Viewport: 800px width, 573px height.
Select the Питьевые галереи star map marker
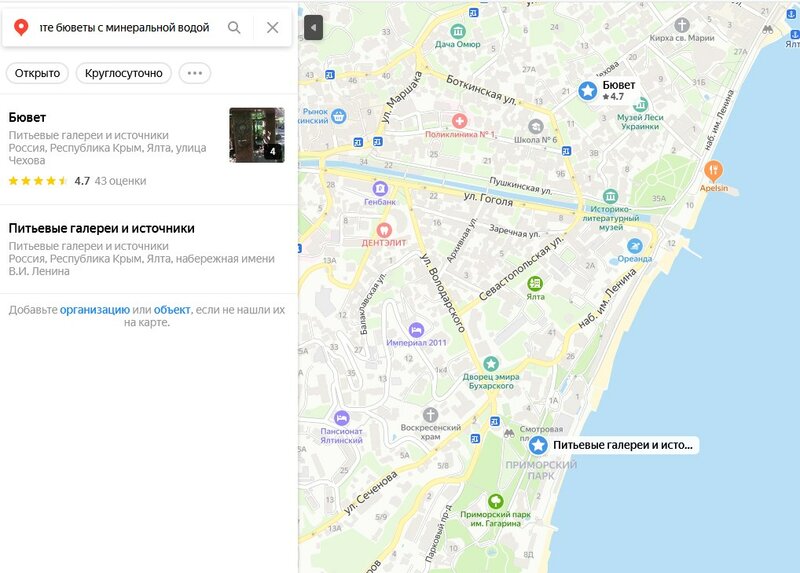538,445
